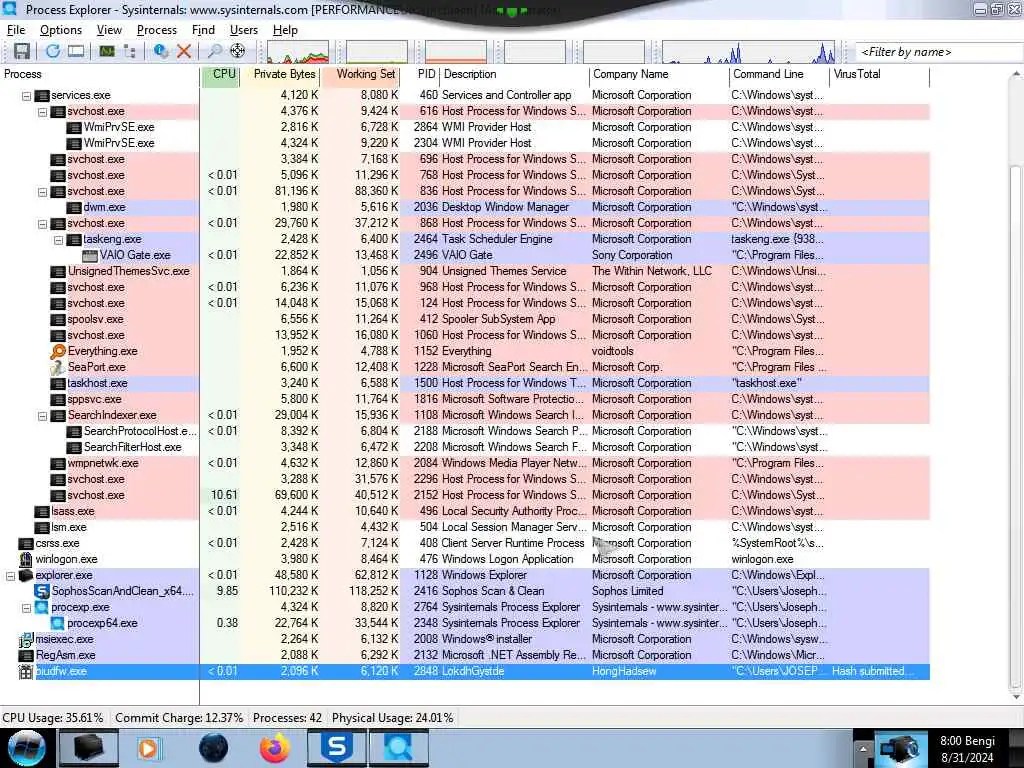Click the Save toolbar icon
Viewport: 1024px width, 768px height.
pos(22,51)
